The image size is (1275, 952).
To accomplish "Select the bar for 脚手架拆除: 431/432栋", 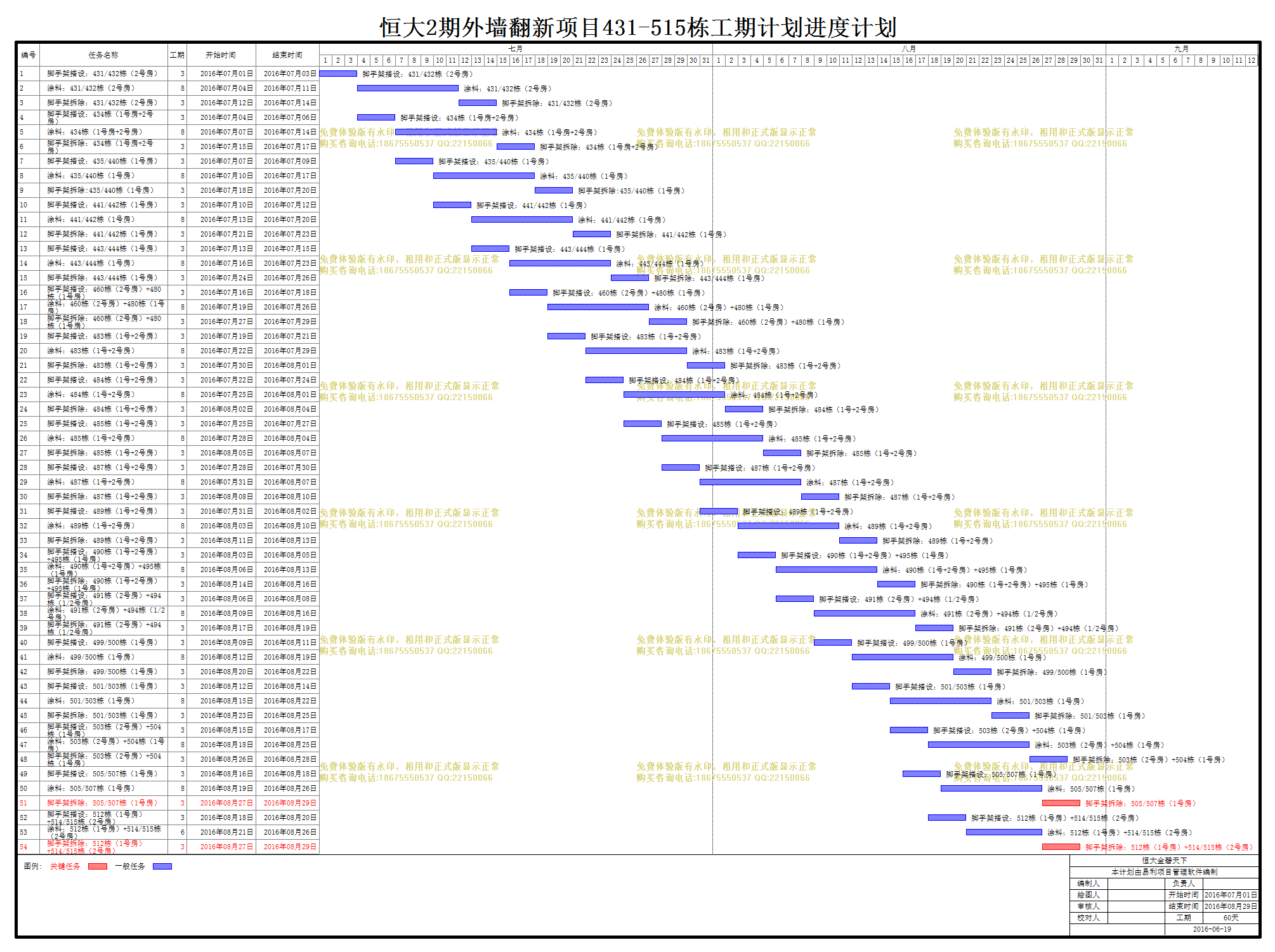I will tap(478, 103).
